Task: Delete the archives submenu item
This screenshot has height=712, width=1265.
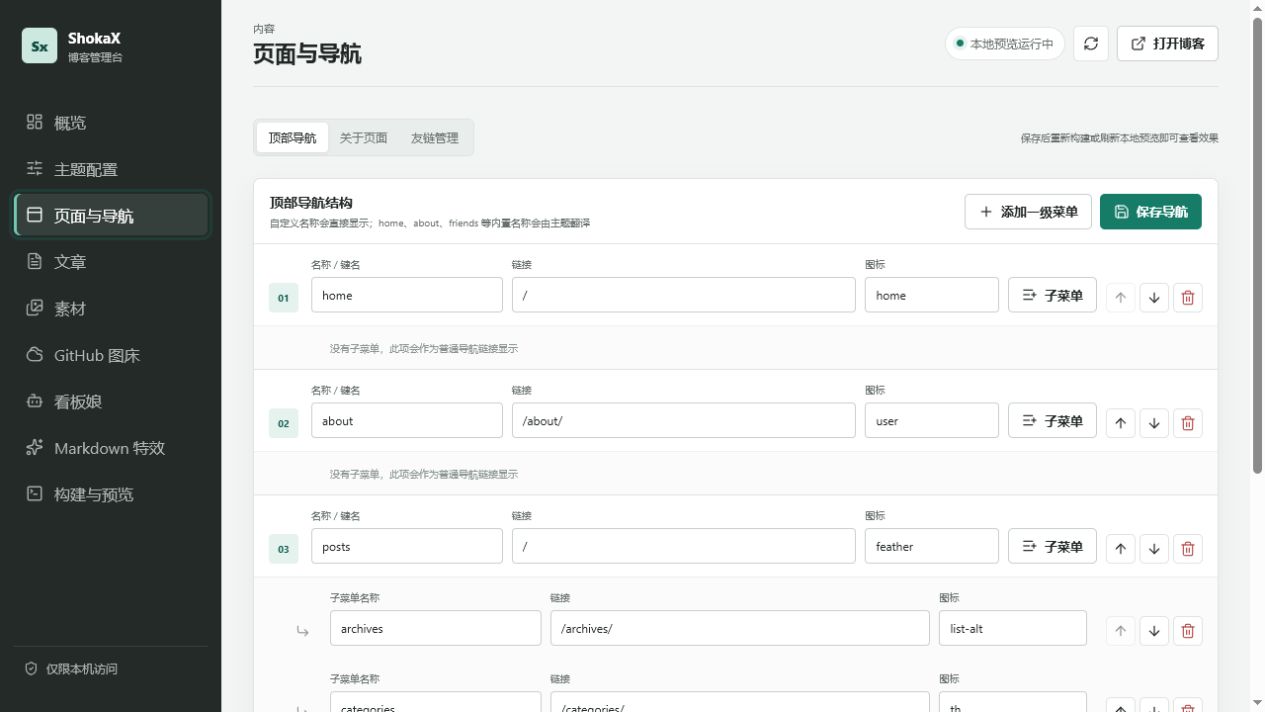Action: pos(1188,631)
